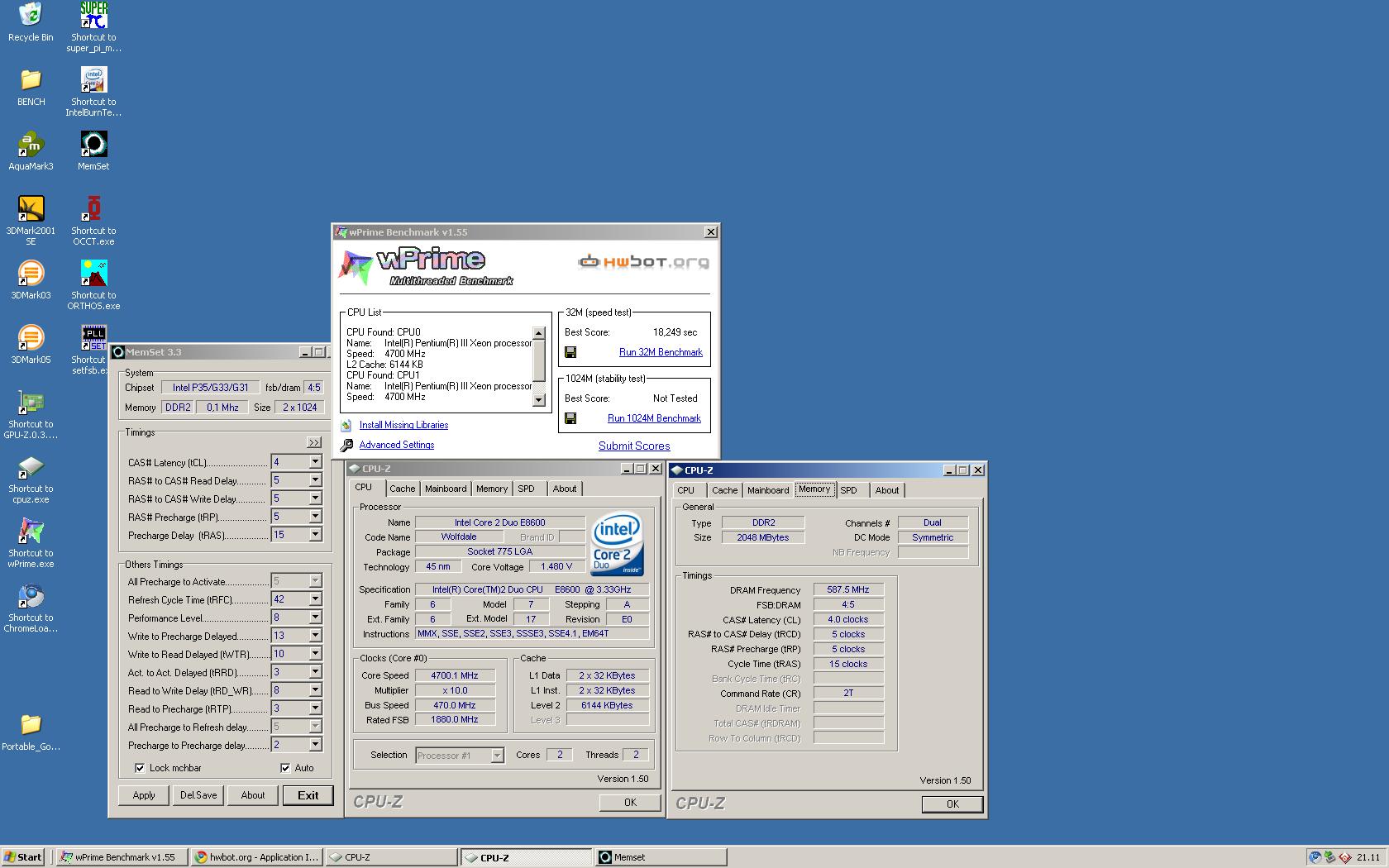Expand the RAS# Precharge (tRP) dropdown
The height and width of the screenshot is (868, 1389).
315,517
